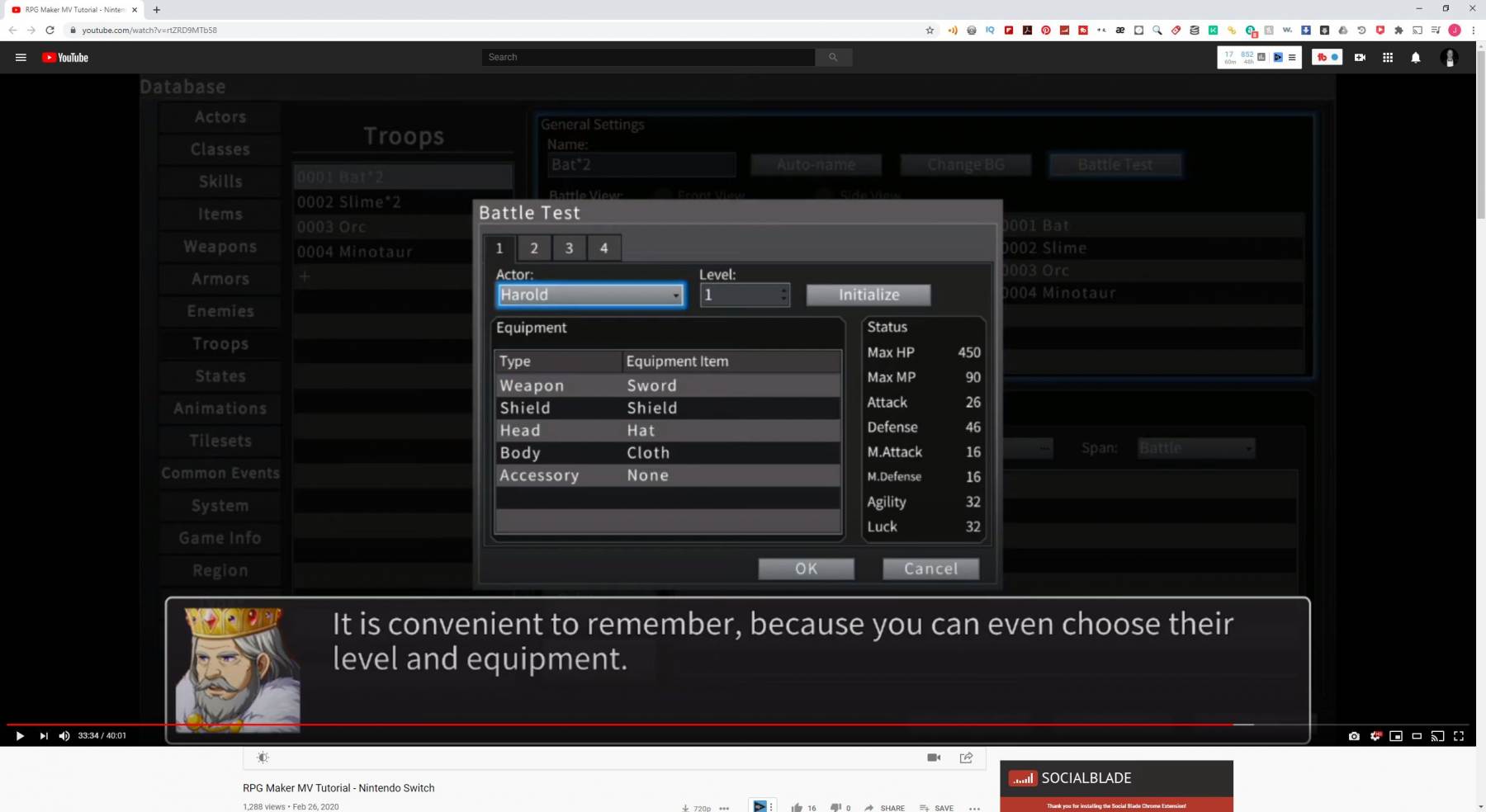Click the browser address bar URL
The height and width of the screenshot is (812, 1486).
point(149,30)
